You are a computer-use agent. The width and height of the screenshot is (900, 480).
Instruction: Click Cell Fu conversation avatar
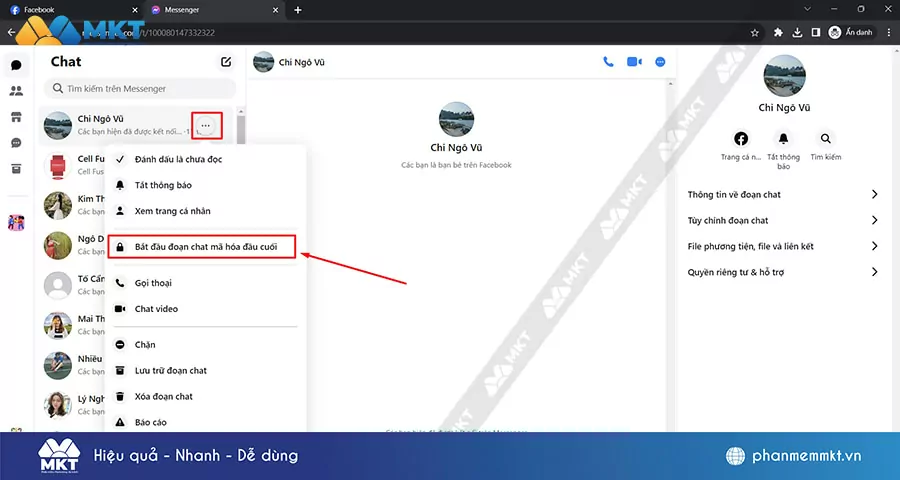click(x=57, y=165)
